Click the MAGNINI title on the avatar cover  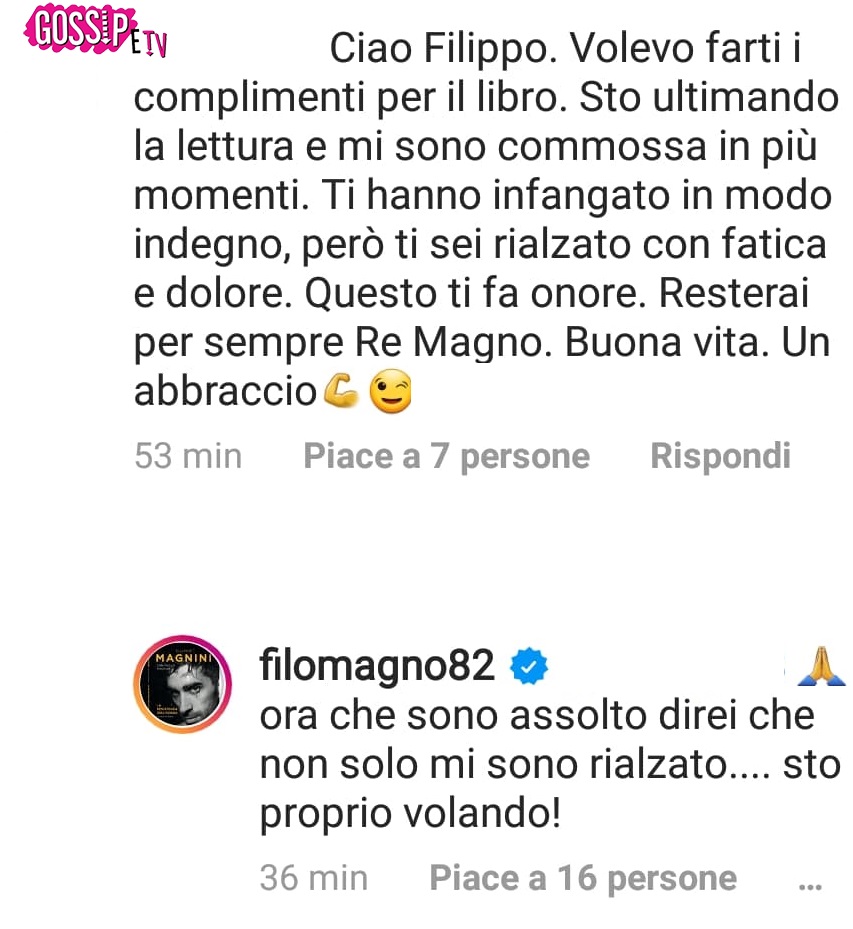click(182, 658)
